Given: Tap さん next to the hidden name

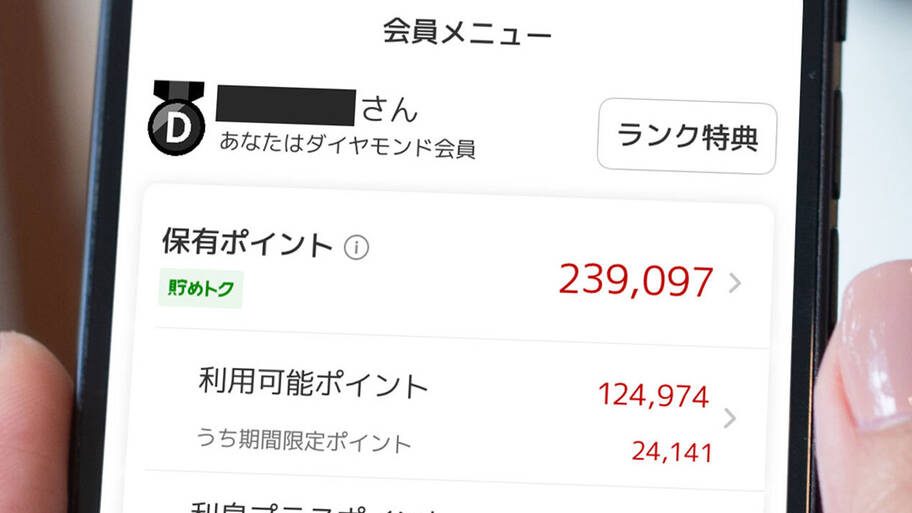Looking at the screenshot, I should click(389, 109).
